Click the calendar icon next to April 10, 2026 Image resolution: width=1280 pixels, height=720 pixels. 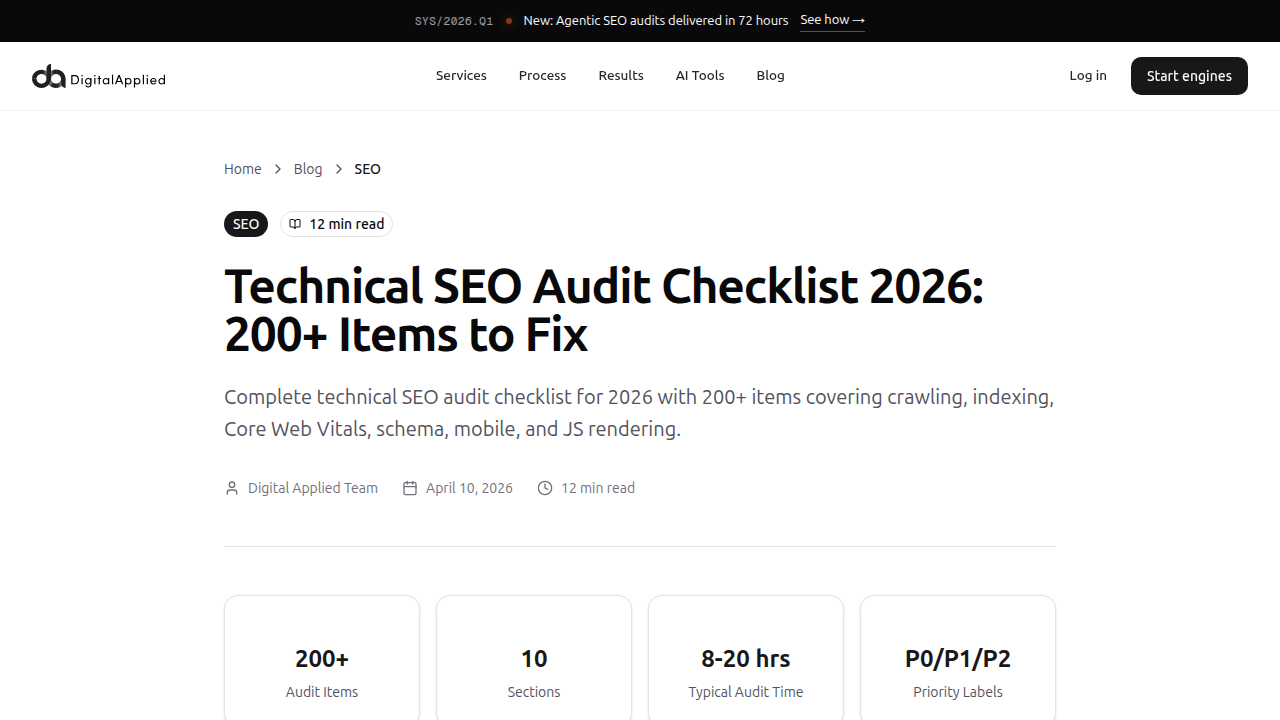pyautogui.click(x=410, y=488)
